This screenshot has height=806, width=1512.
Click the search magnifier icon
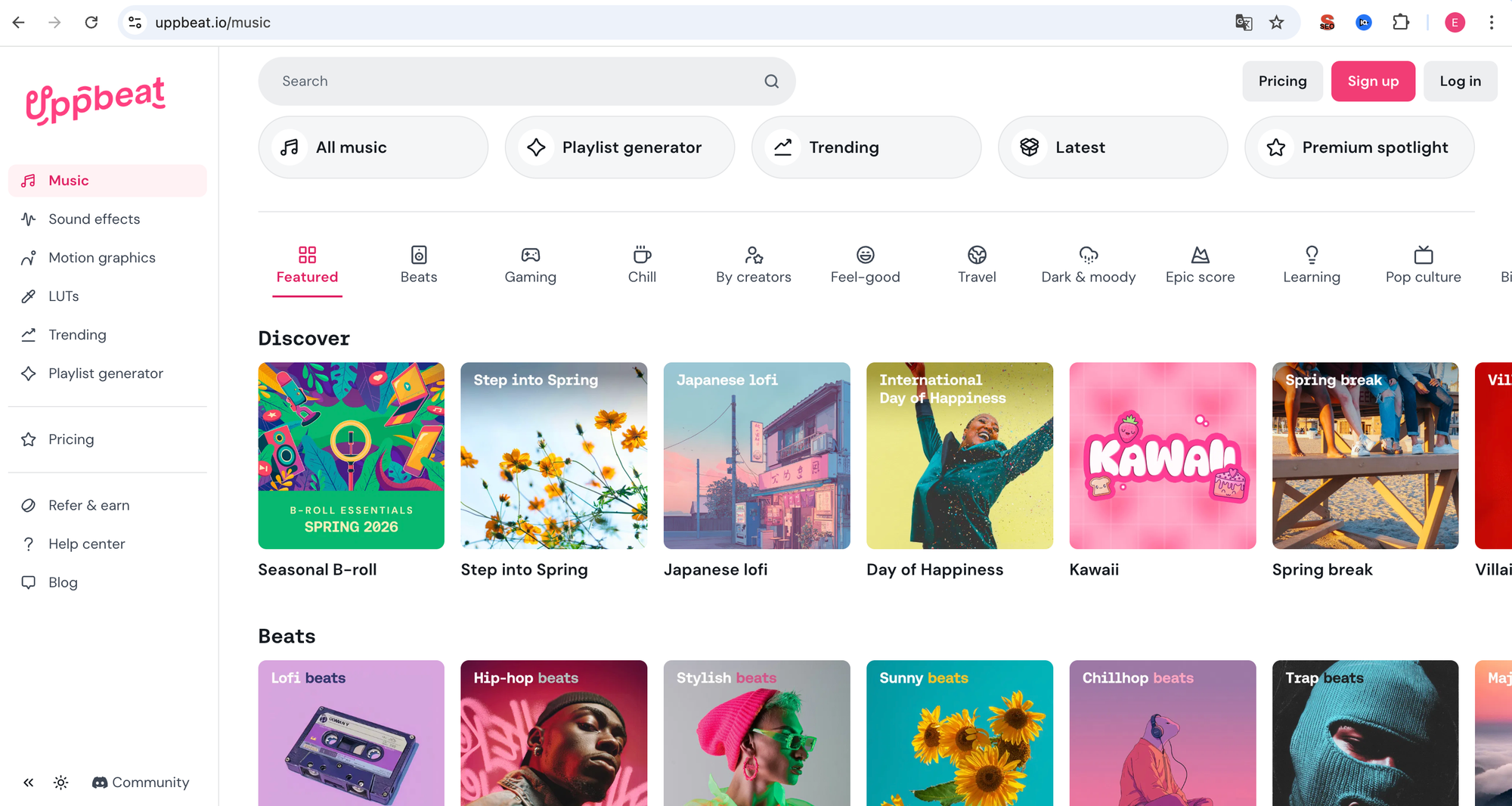771,82
